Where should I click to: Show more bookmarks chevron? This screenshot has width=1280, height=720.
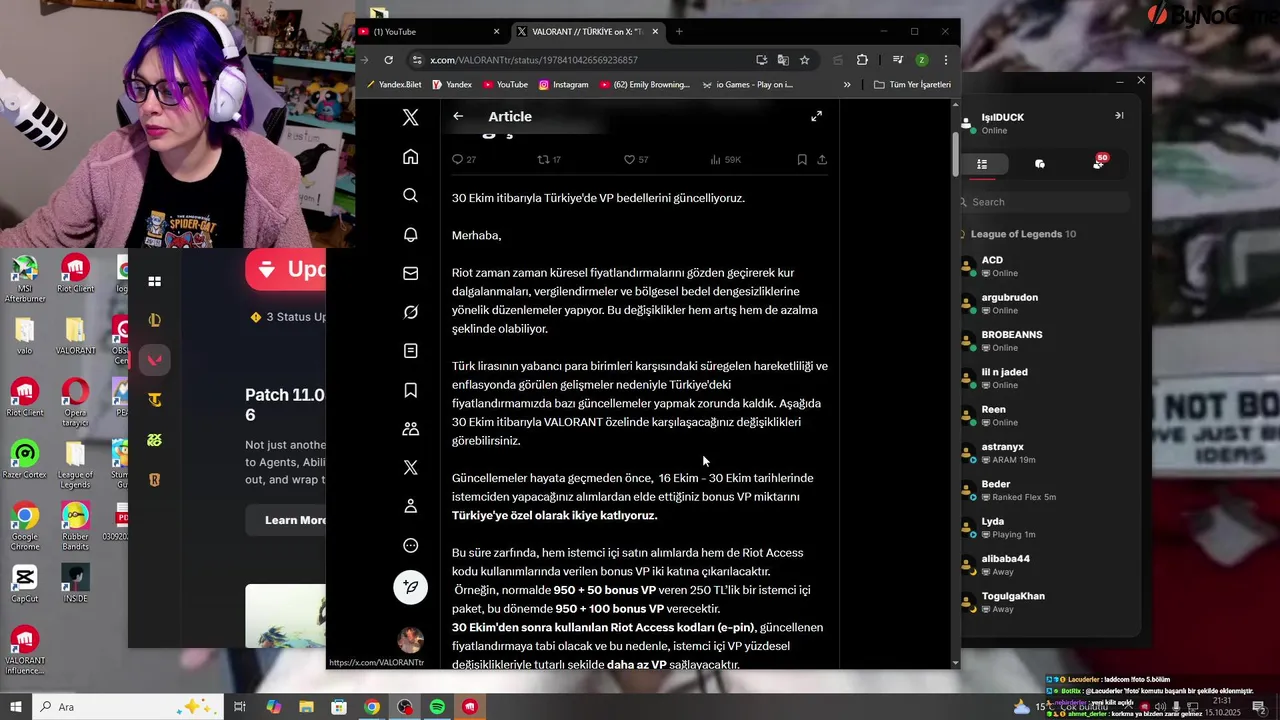(847, 85)
